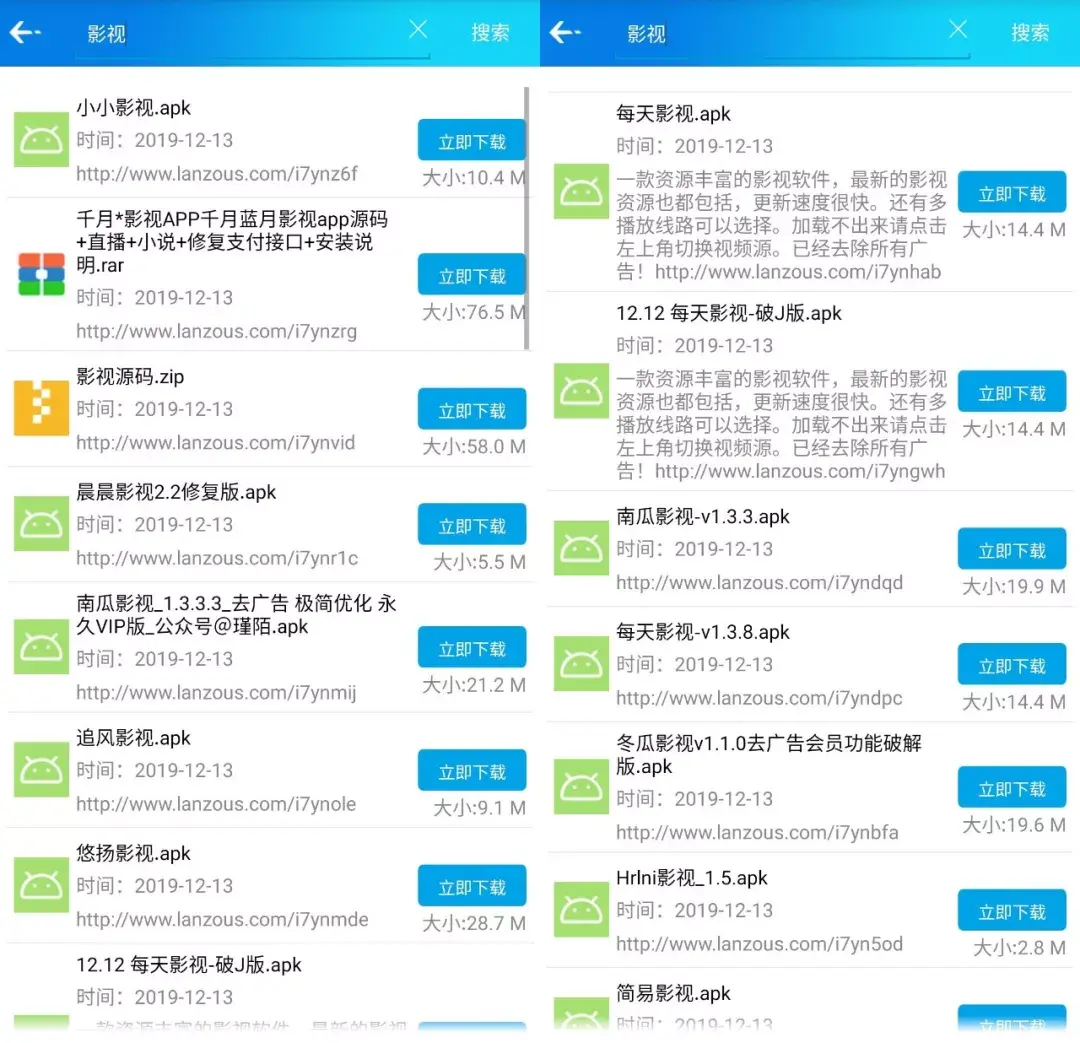
Task: Tap Android icon of 悠扬影视.apk
Action: click(x=41, y=885)
